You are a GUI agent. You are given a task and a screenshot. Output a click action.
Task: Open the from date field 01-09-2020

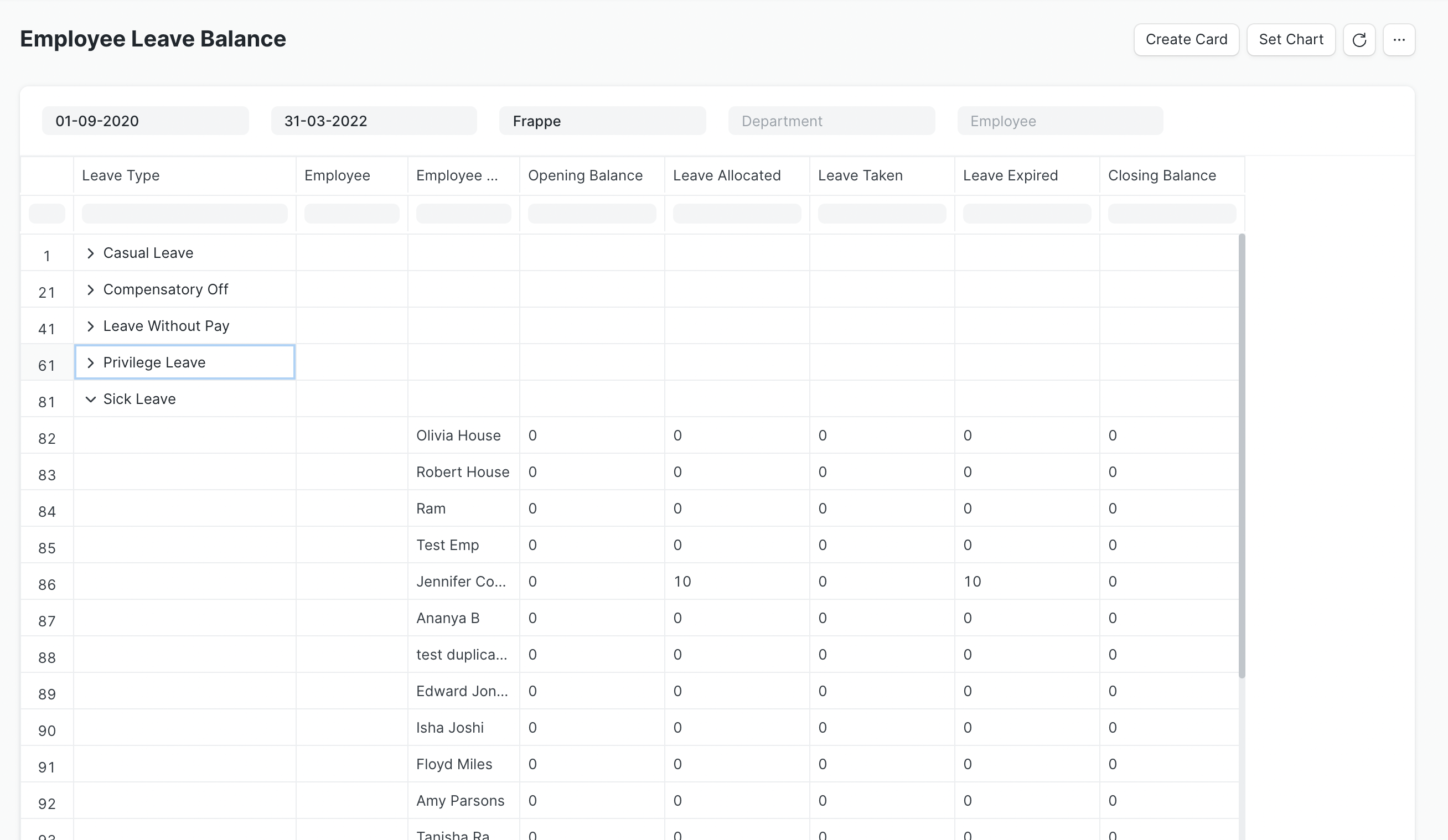pos(146,121)
